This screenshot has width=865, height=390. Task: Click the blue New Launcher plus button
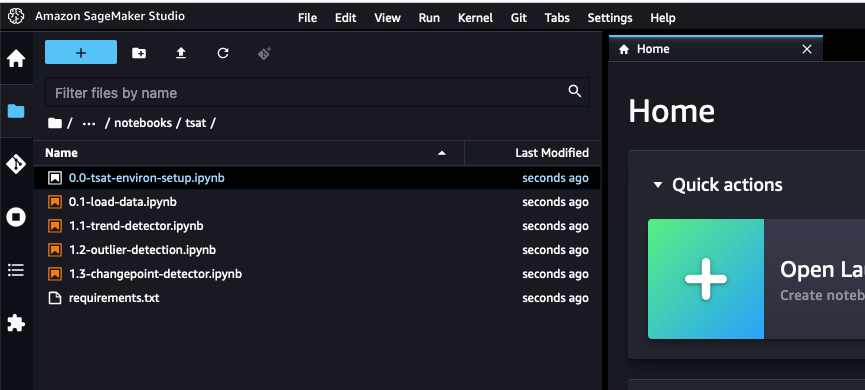pyautogui.click(x=81, y=52)
